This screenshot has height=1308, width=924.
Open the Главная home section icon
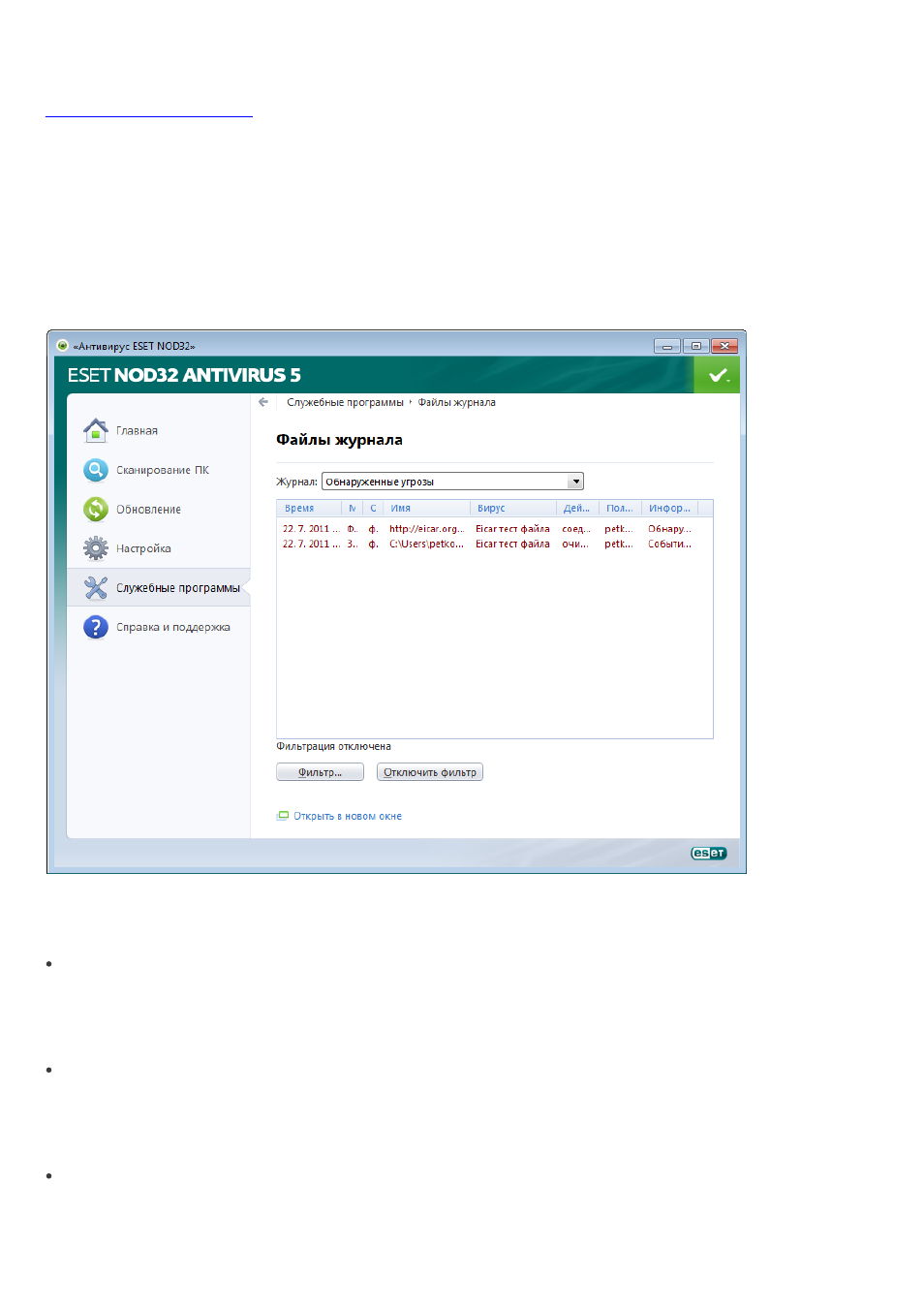click(x=95, y=430)
